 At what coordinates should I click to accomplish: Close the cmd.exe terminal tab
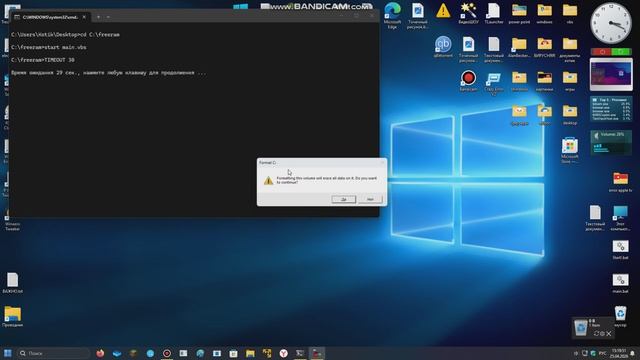pos(84,17)
